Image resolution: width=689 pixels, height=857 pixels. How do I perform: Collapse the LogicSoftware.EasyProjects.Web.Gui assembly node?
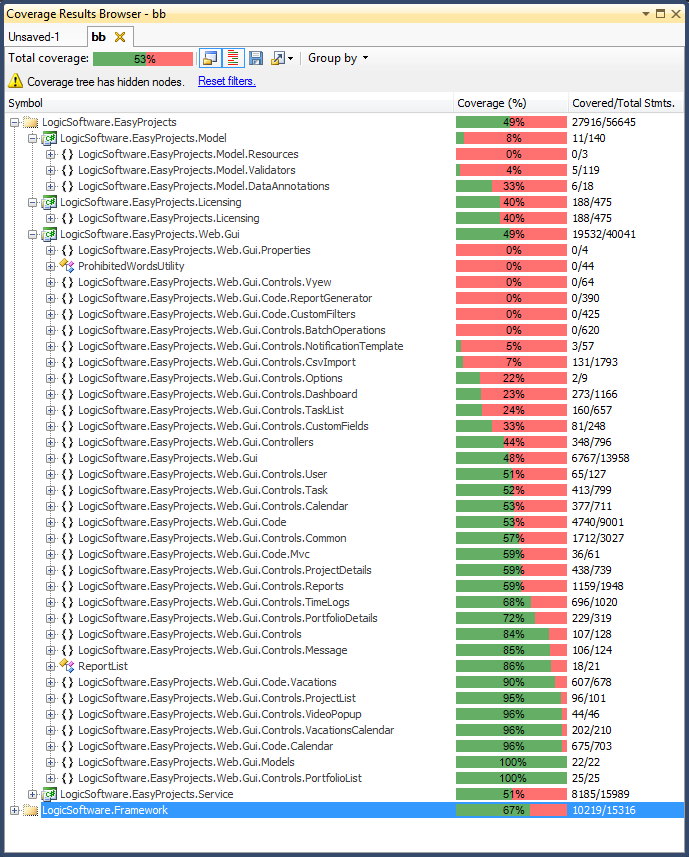(33, 234)
